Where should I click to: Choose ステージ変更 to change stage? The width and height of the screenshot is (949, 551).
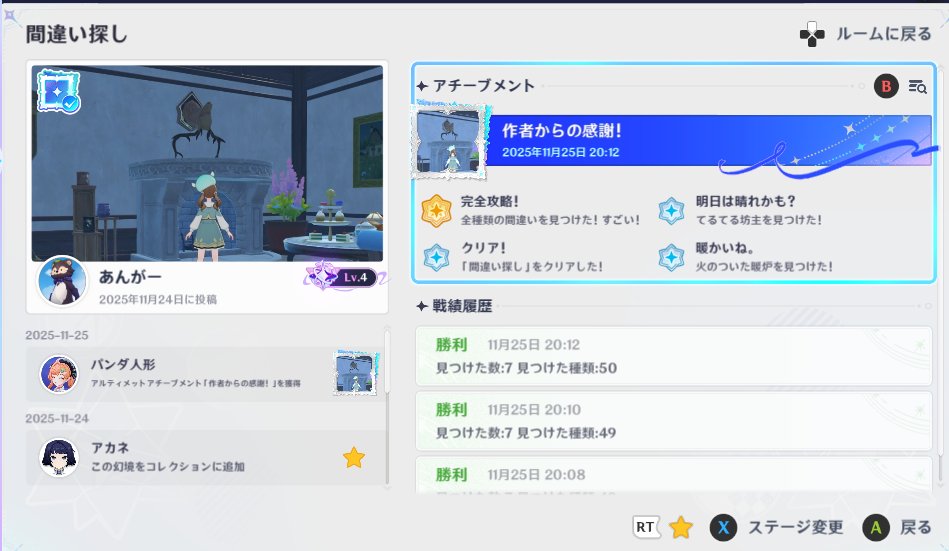(x=795, y=527)
